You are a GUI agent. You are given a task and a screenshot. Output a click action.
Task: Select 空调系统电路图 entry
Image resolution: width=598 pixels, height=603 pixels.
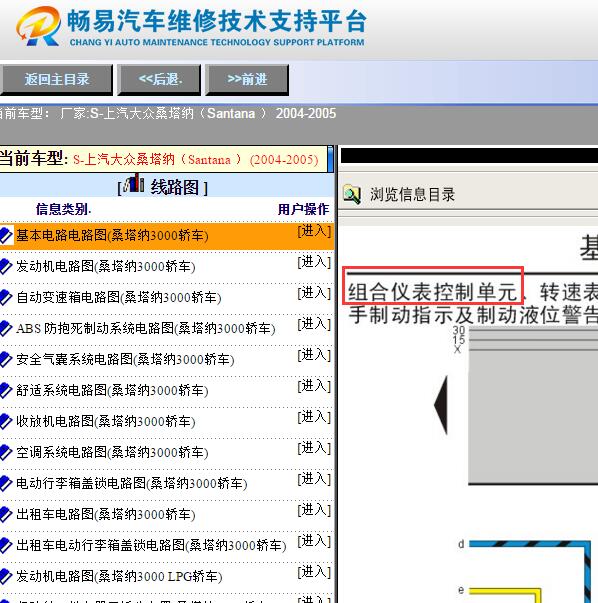pos(112,452)
